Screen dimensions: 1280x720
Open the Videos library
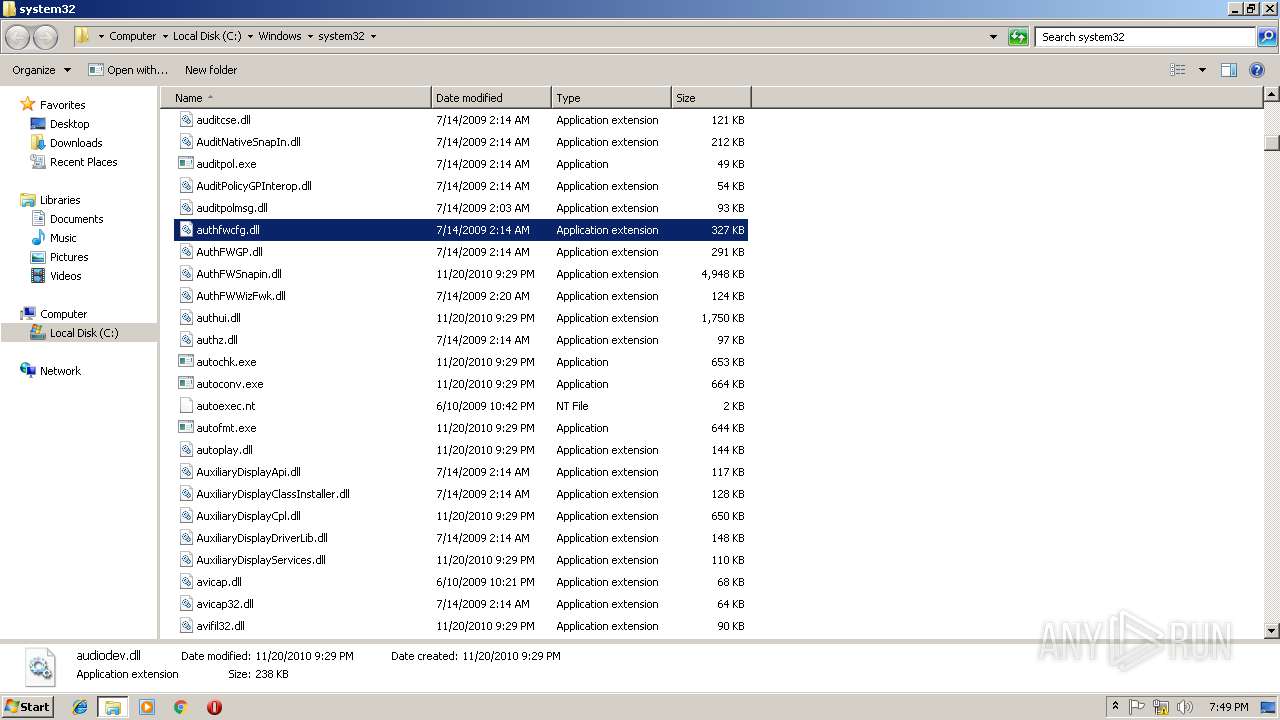point(56,276)
